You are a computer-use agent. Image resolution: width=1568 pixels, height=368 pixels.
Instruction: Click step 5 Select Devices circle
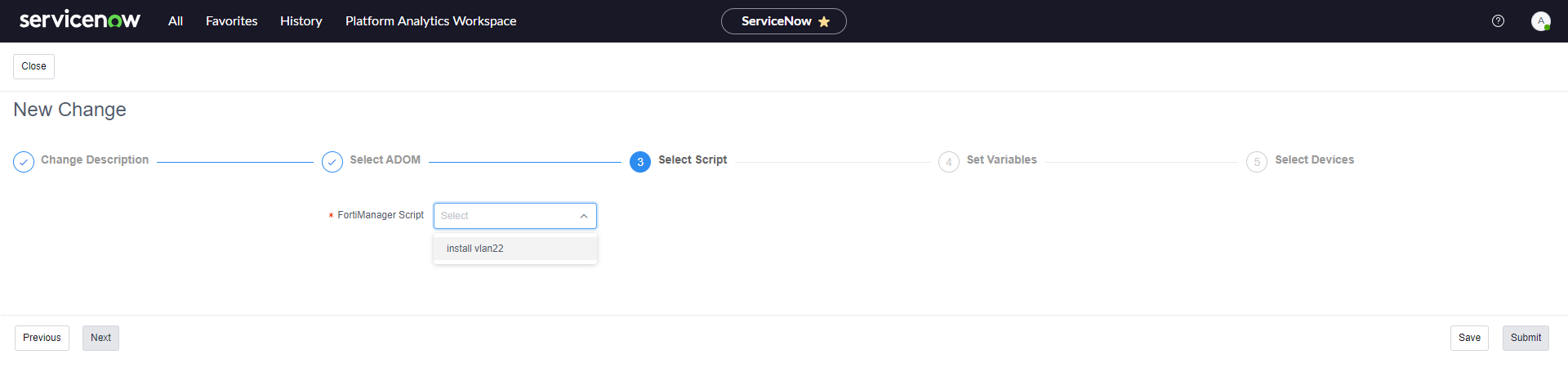click(x=1257, y=162)
